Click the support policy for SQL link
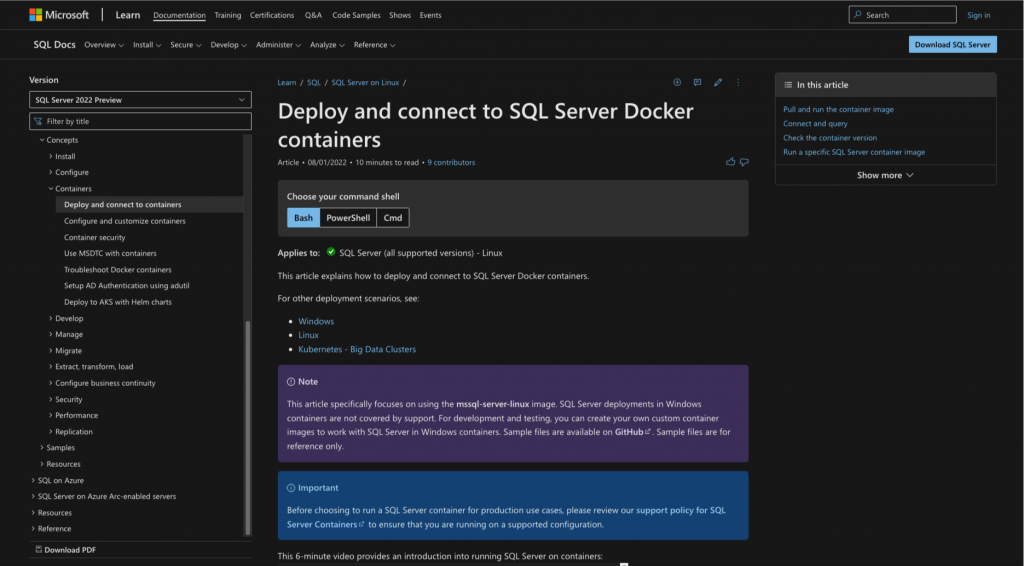Viewport: 1024px width, 566px height. 680,510
